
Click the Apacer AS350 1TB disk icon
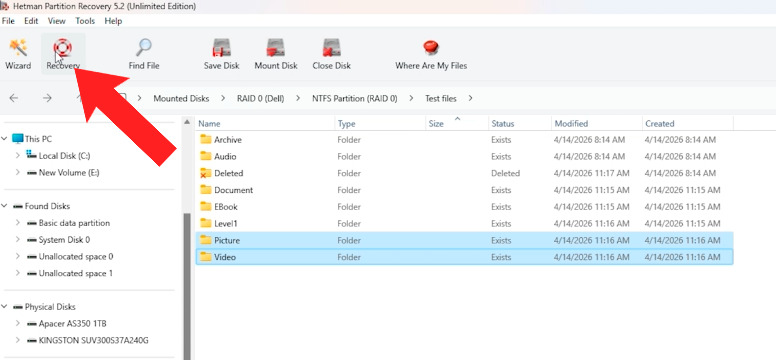coord(32,324)
